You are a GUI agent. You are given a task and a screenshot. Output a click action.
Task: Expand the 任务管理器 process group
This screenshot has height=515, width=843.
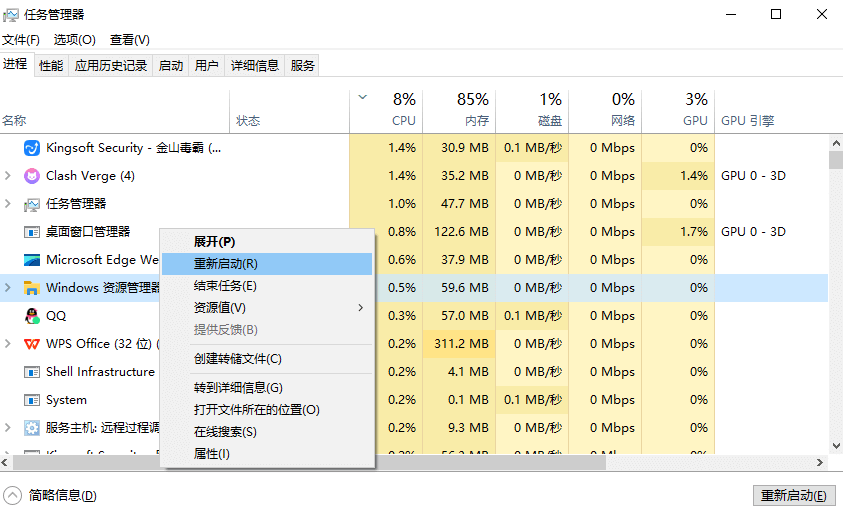click(8, 204)
